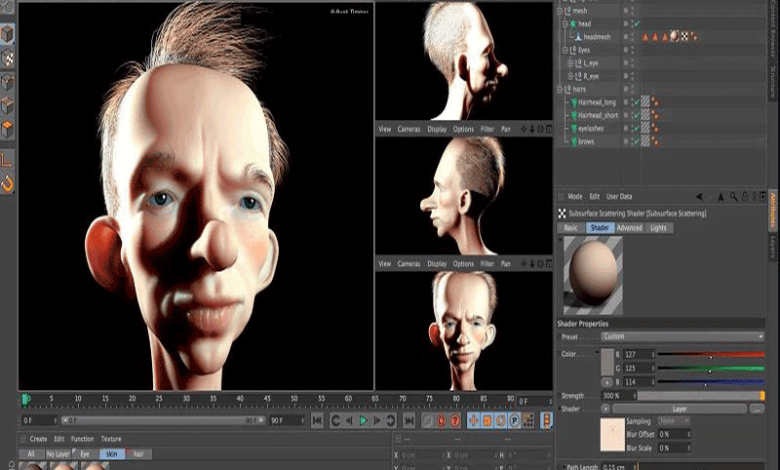Toggle the enable checkmark for Hairhead_long
The width and height of the screenshot is (780, 470).
click(x=636, y=102)
